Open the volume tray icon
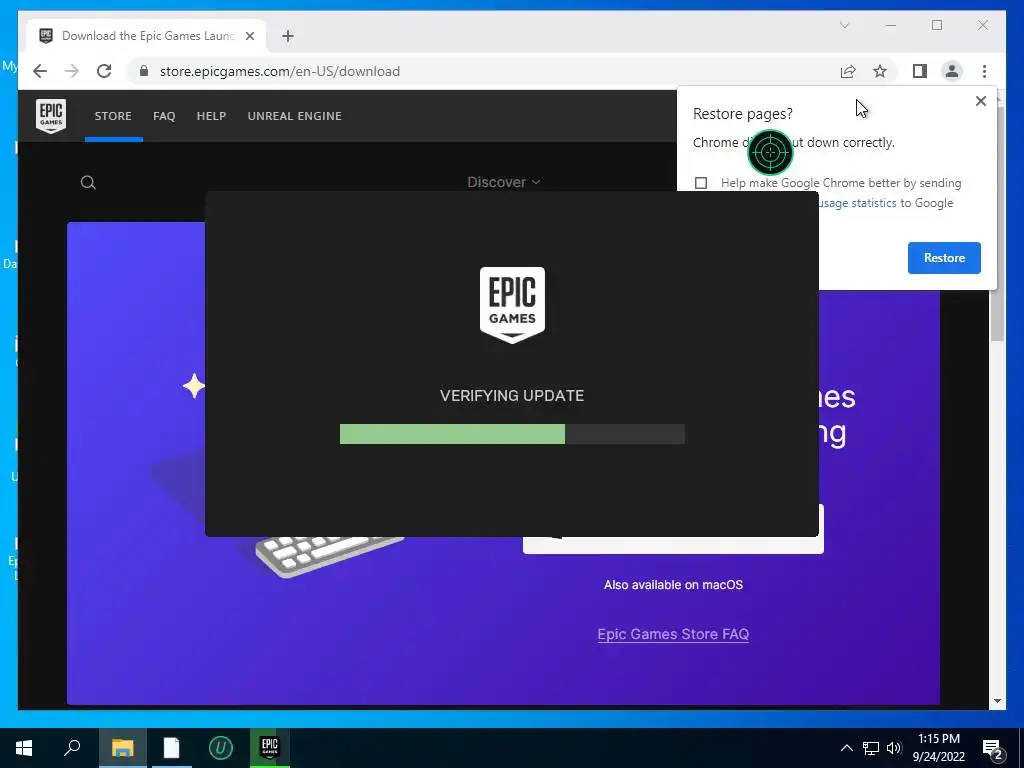 coord(894,748)
